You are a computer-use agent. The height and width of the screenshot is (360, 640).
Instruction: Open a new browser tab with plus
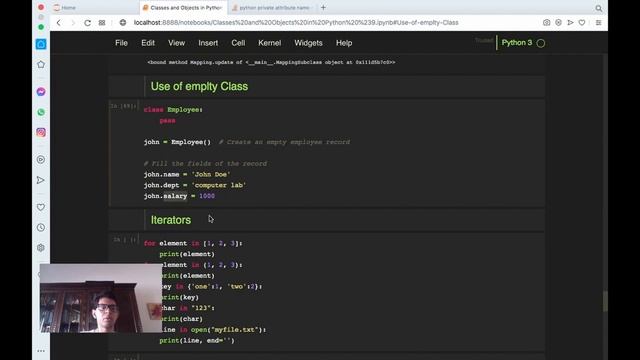[323, 7]
